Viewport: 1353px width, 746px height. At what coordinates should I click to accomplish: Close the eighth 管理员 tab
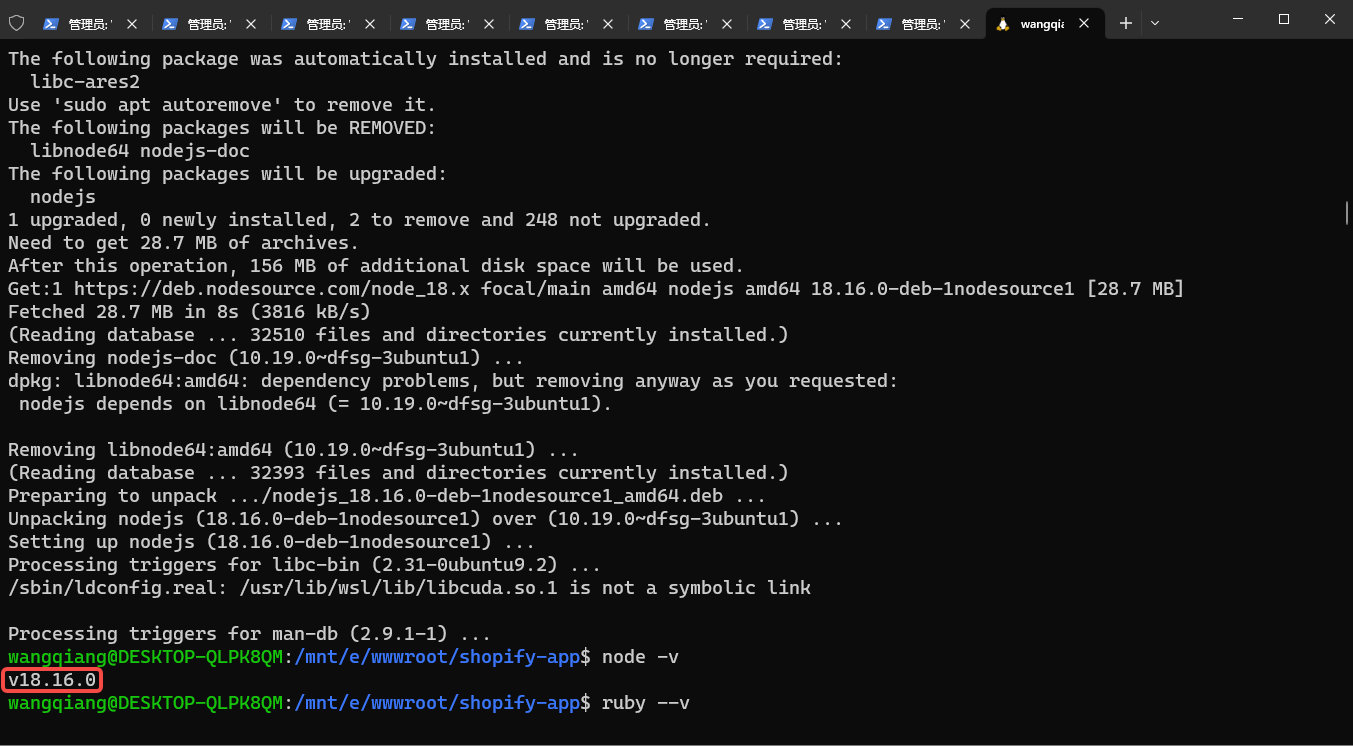pyautogui.click(x=965, y=24)
